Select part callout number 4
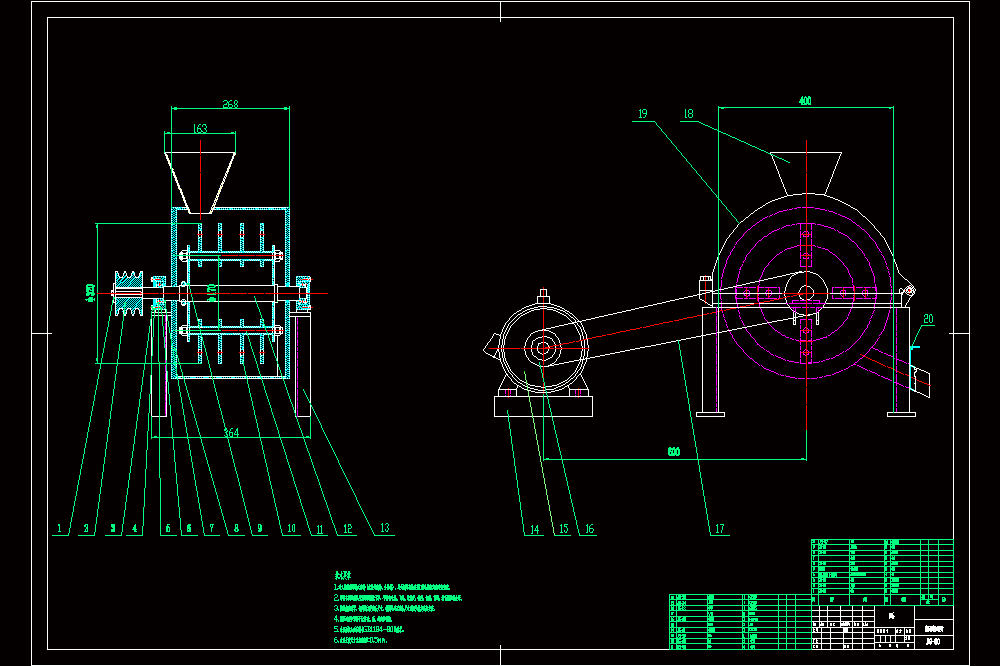 tap(135, 528)
